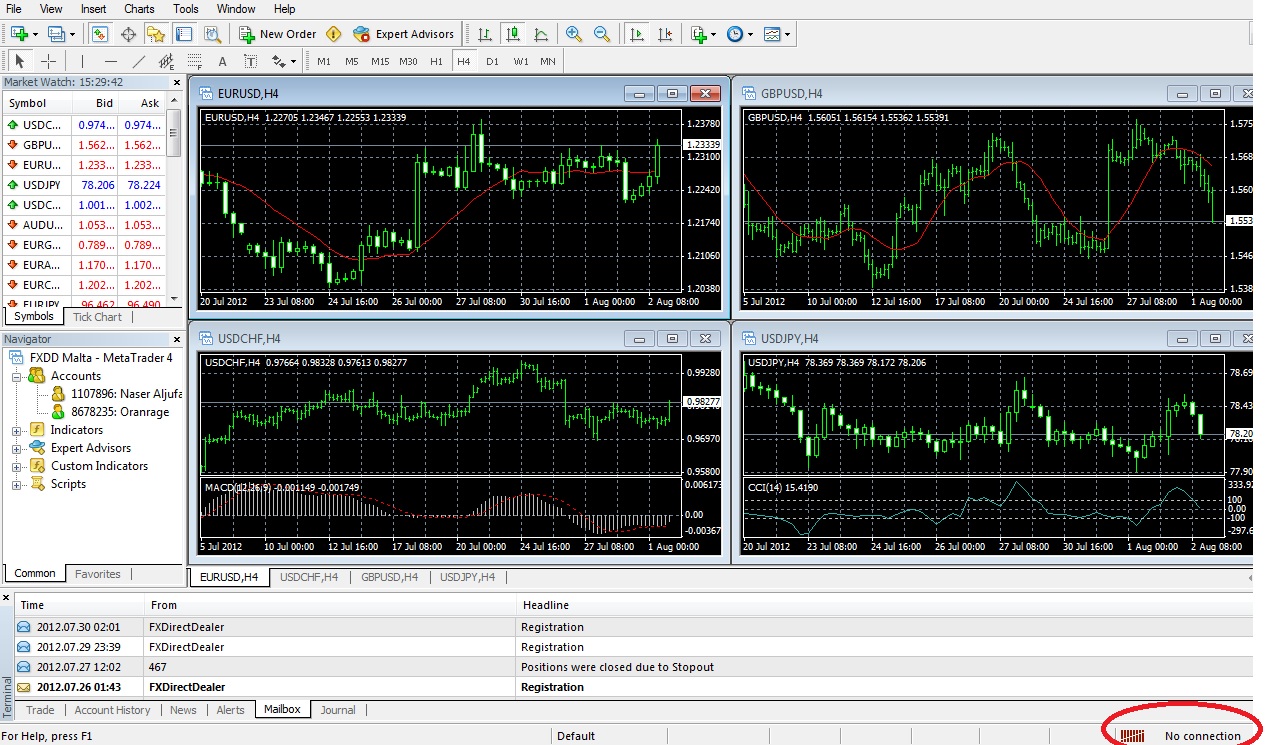Switch timeframe to M5
The width and height of the screenshot is (1278, 745).
coord(352,61)
